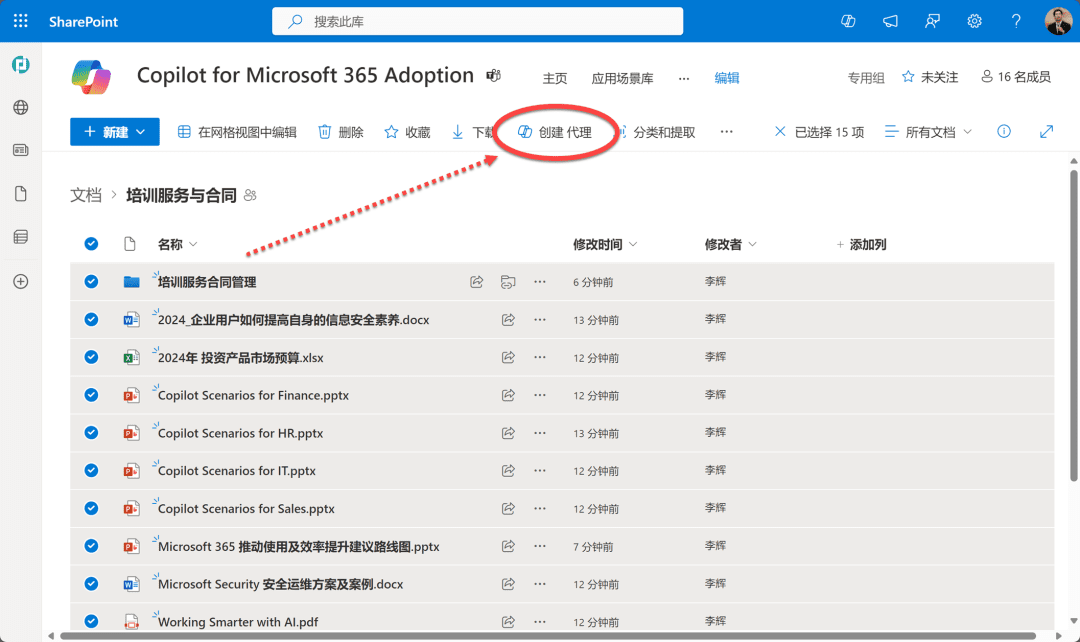Click 删除 to delete selected items
This screenshot has width=1080, height=642.
(x=341, y=132)
